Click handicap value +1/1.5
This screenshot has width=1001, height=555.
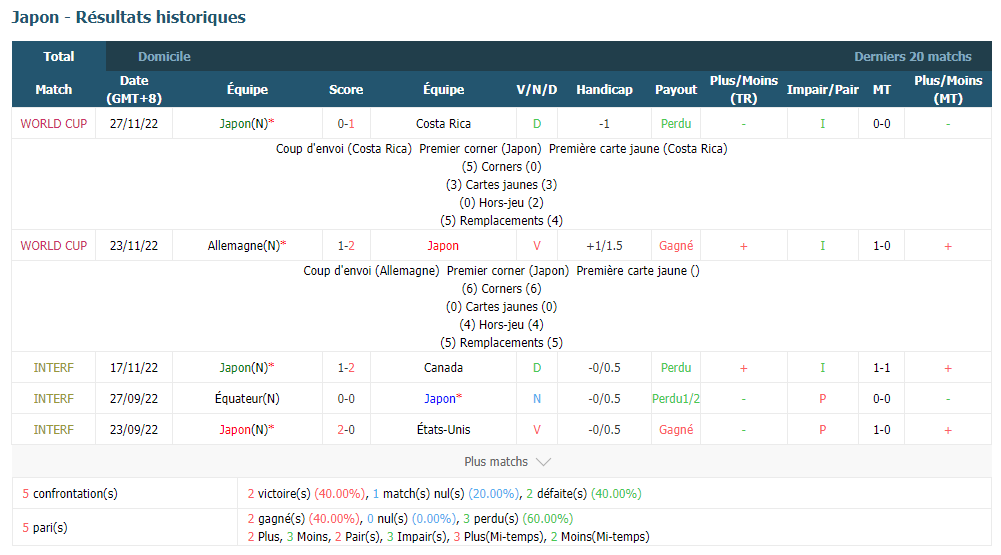point(604,245)
